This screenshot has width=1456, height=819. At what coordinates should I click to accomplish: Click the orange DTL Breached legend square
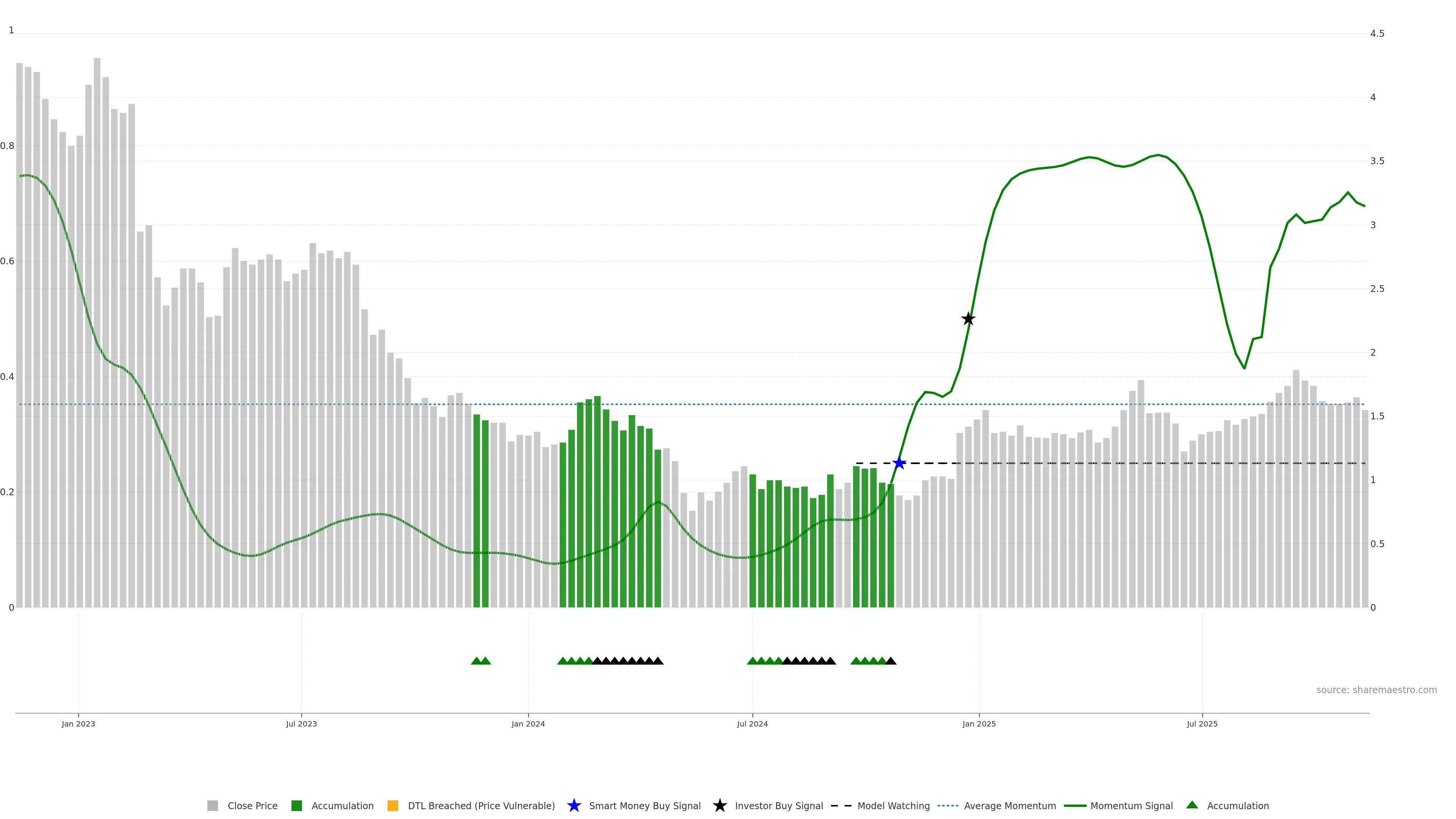393,805
